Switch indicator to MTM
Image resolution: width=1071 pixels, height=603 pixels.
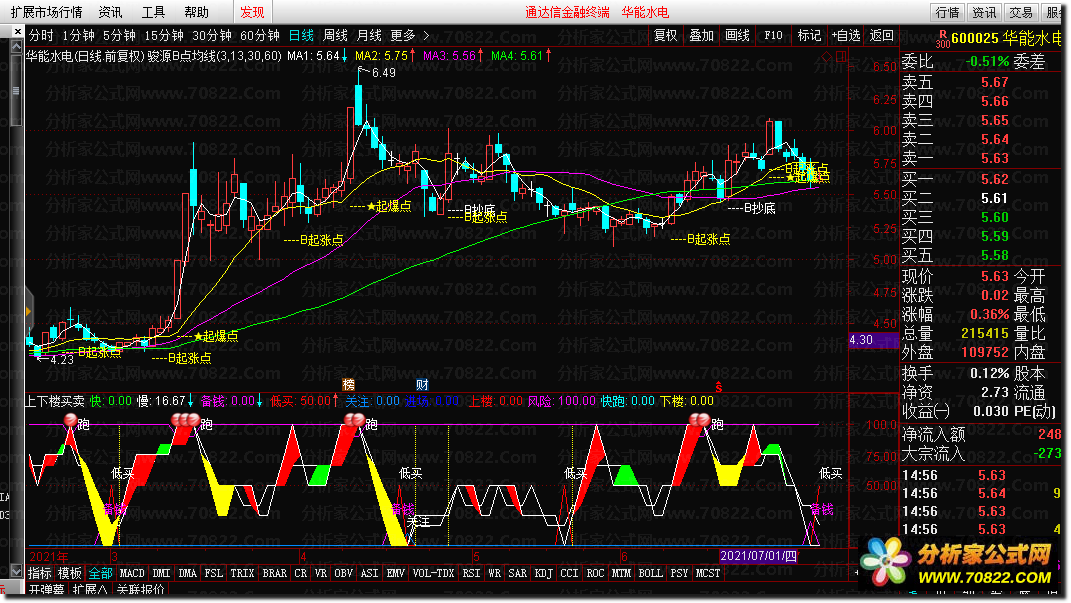pos(622,573)
